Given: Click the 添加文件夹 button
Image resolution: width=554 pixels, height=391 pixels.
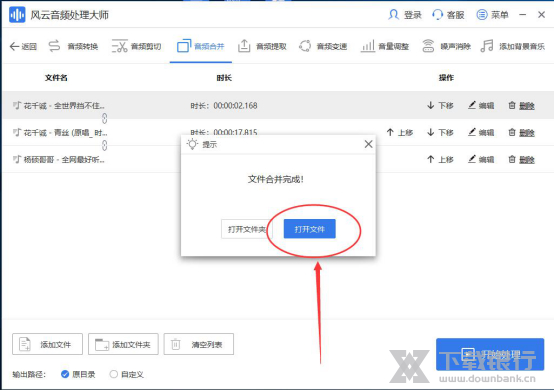Looking at the screenshot, I should pos(123,344).
